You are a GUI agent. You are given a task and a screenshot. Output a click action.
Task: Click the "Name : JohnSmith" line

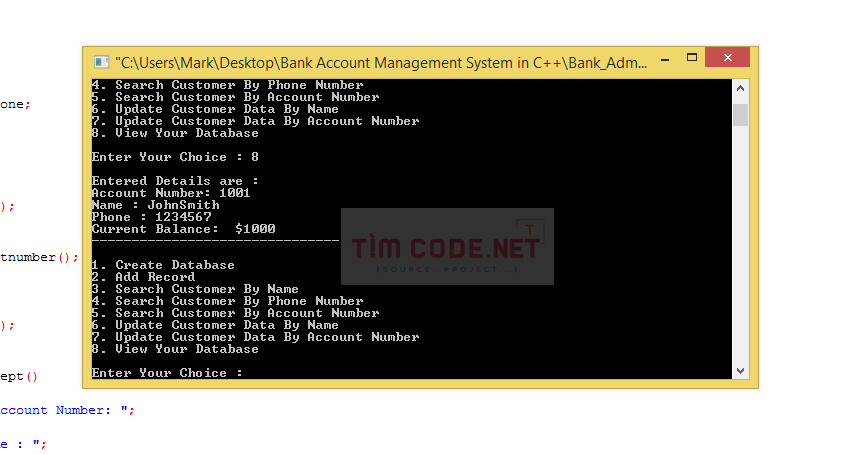click(155, 205)
